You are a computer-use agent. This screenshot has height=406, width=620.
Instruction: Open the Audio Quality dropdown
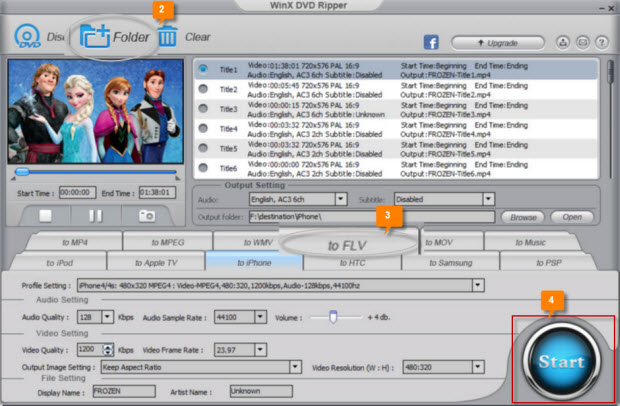click(x=107, y=317)
